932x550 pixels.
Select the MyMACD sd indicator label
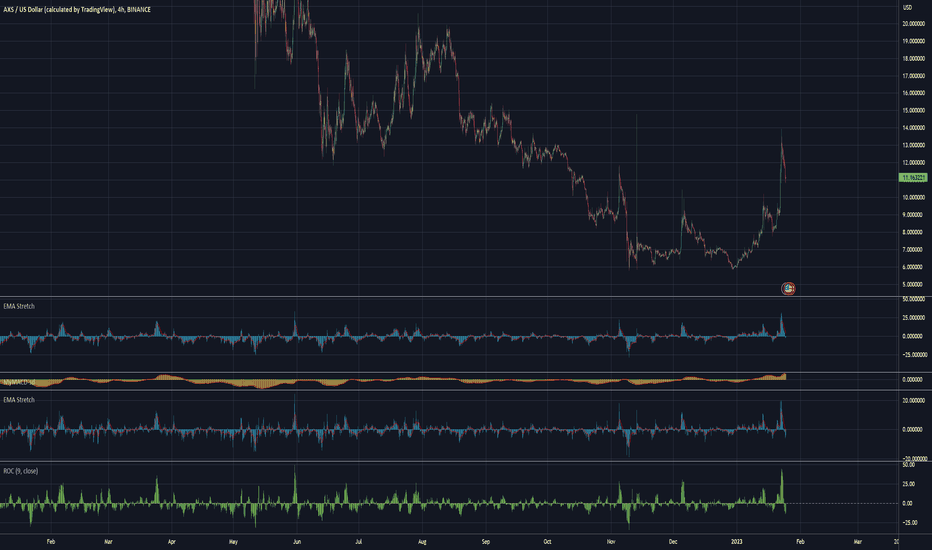(x=19, y=382)
